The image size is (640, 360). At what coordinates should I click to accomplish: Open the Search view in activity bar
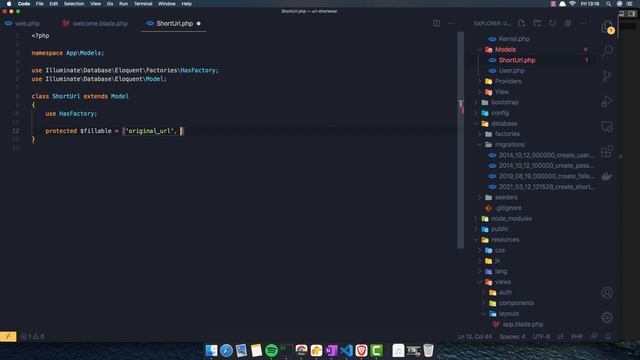[x=607, y=51]
